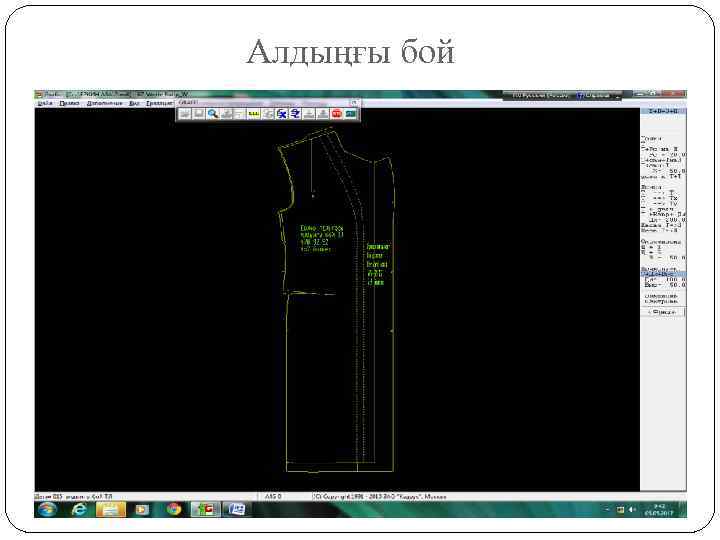Click the second toolbar icon beside the magnifier

[198, 114]
